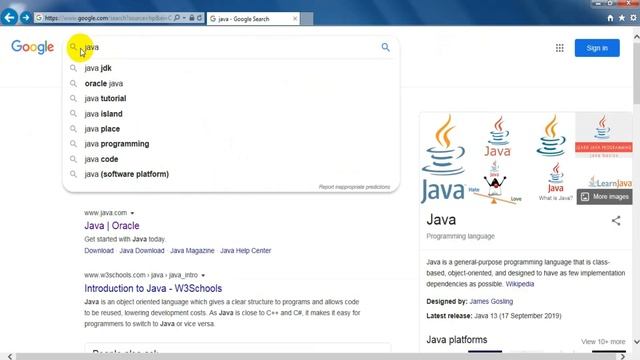Click the Google logo

32,47
